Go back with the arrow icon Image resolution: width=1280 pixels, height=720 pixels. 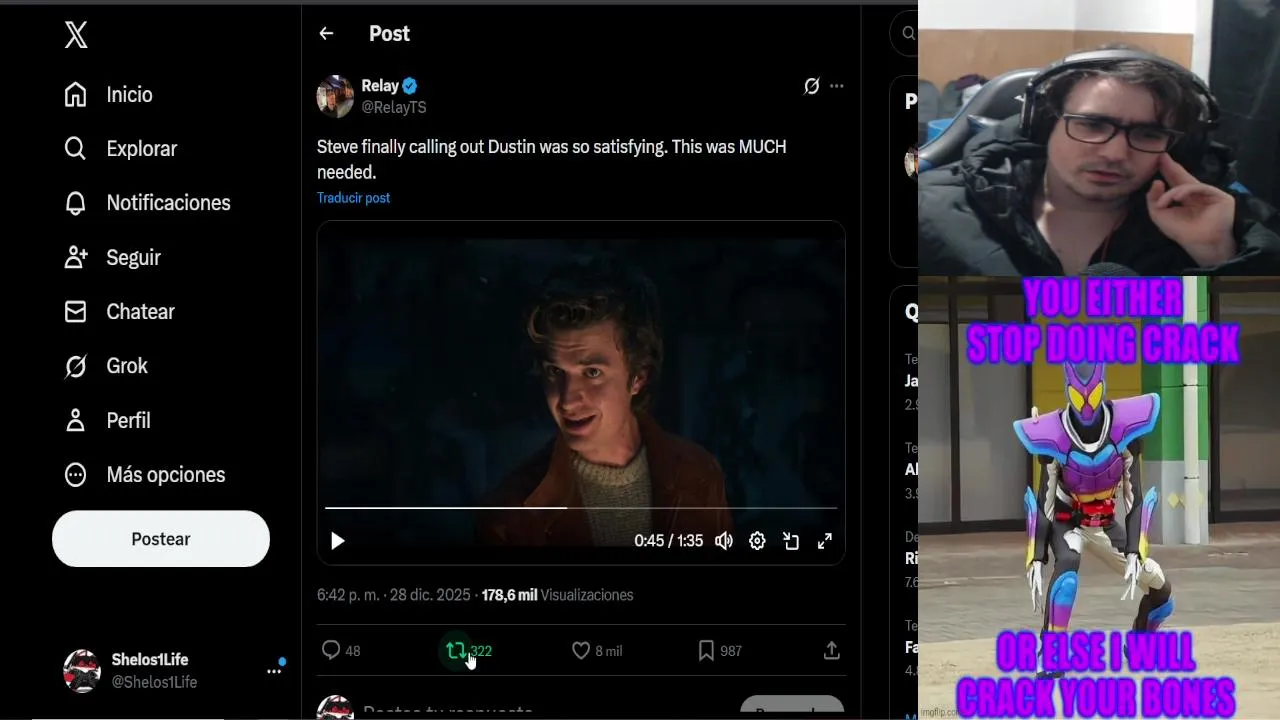pos(326,34)
